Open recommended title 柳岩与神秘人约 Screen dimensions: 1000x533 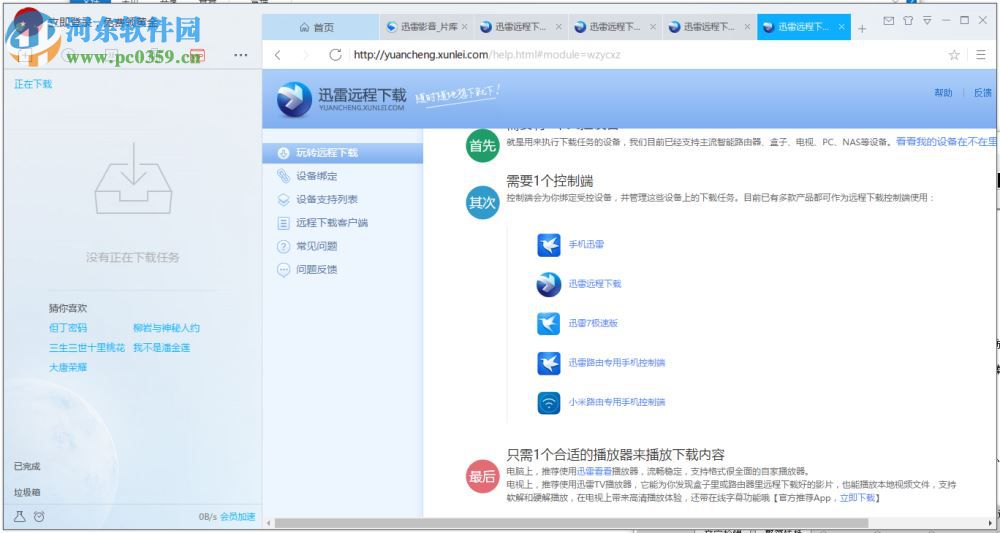tap(166, 328)
